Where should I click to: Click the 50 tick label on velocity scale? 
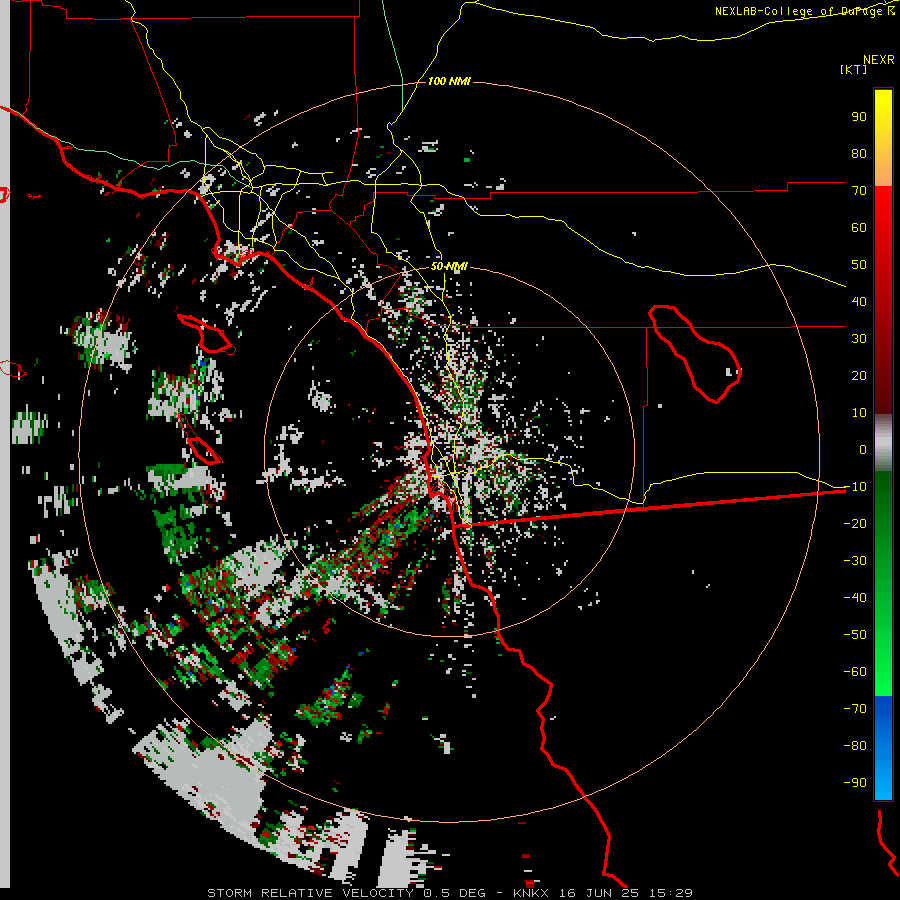859,265
